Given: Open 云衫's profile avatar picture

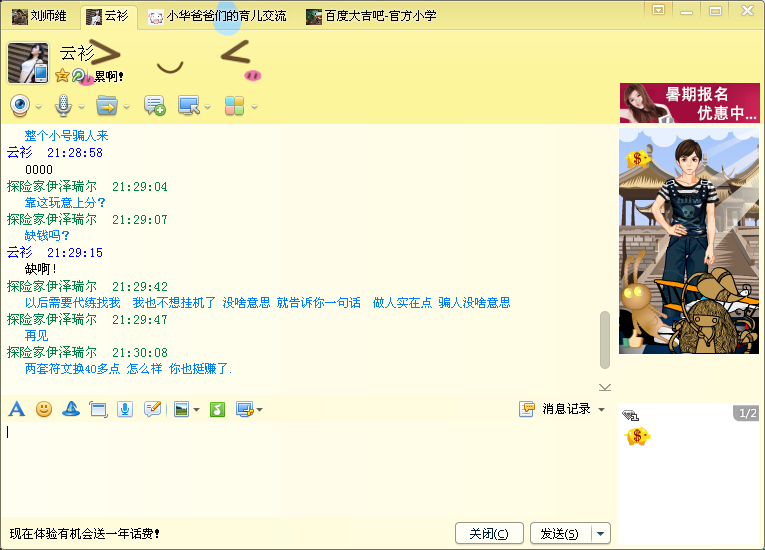Looking at the screenshot, I should 28,62.
